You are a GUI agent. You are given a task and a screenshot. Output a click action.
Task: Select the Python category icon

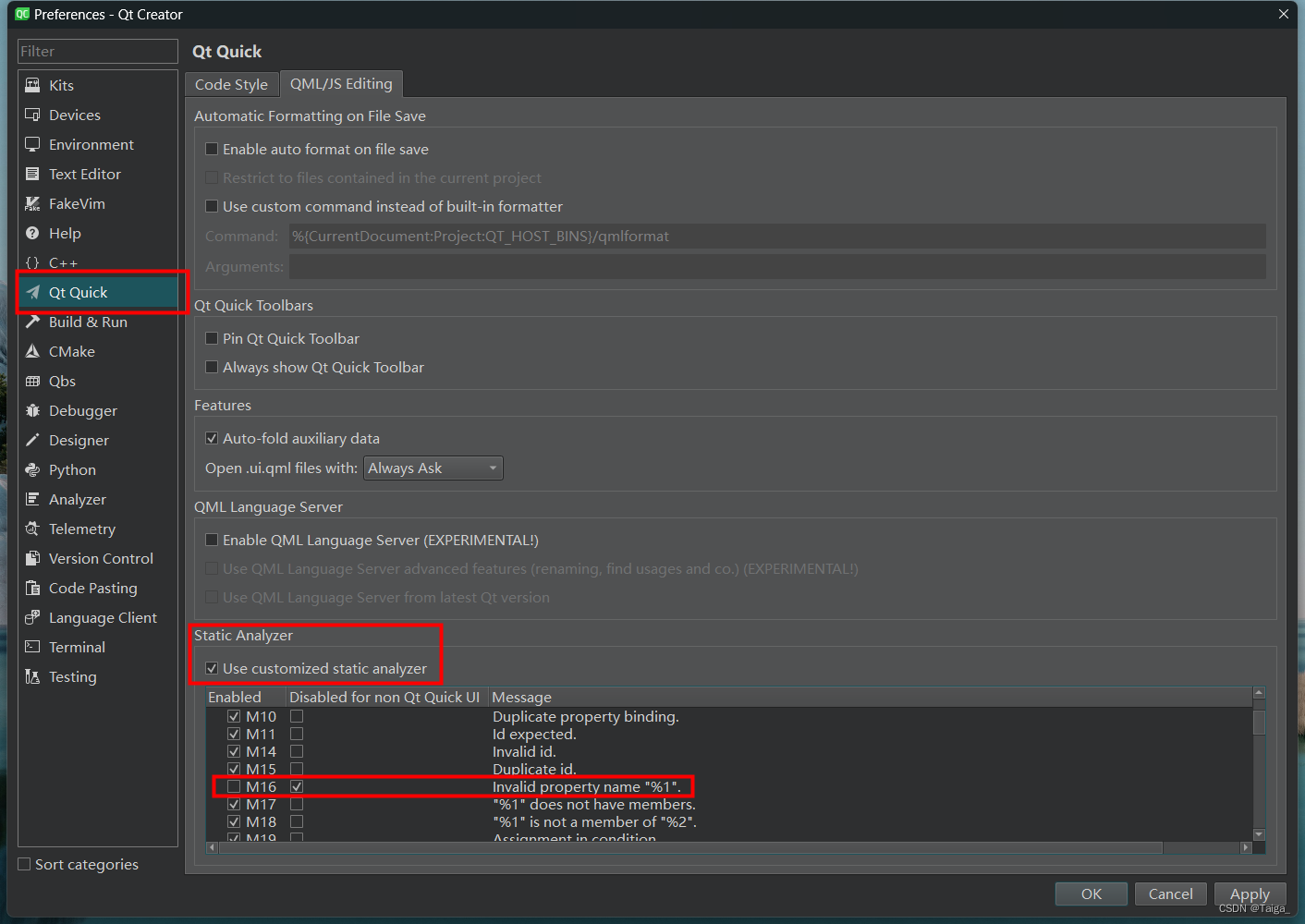[32, 469]
